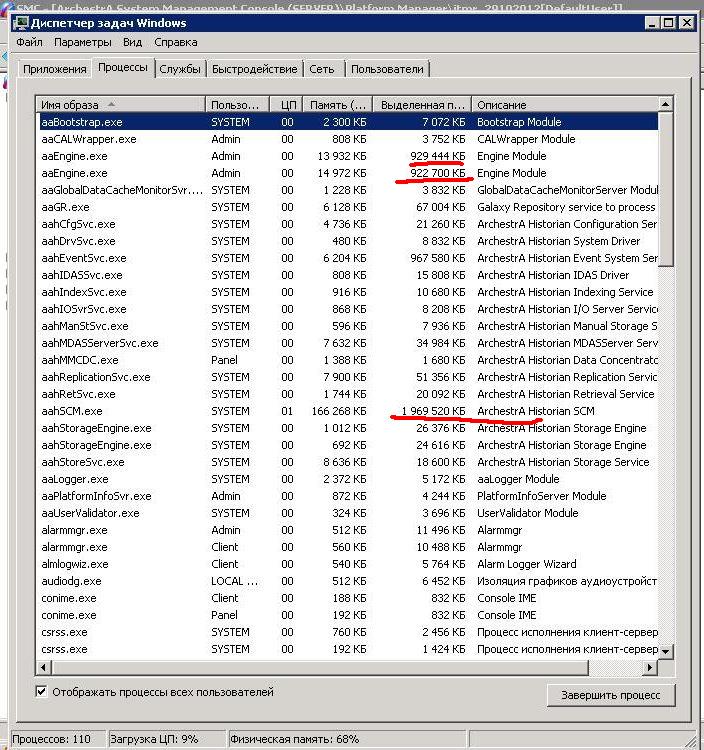Click the Завершить процесс button
The image size is (704, 750).
pos(610,695)
